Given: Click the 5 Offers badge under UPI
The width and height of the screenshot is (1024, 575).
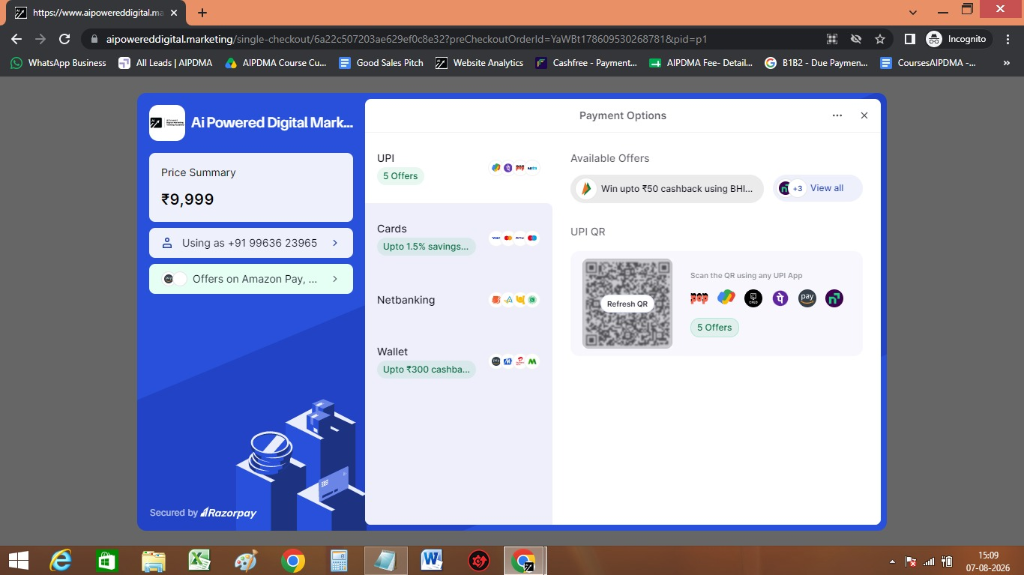Looking at the screenshot, I should click(x=400, y=176).
